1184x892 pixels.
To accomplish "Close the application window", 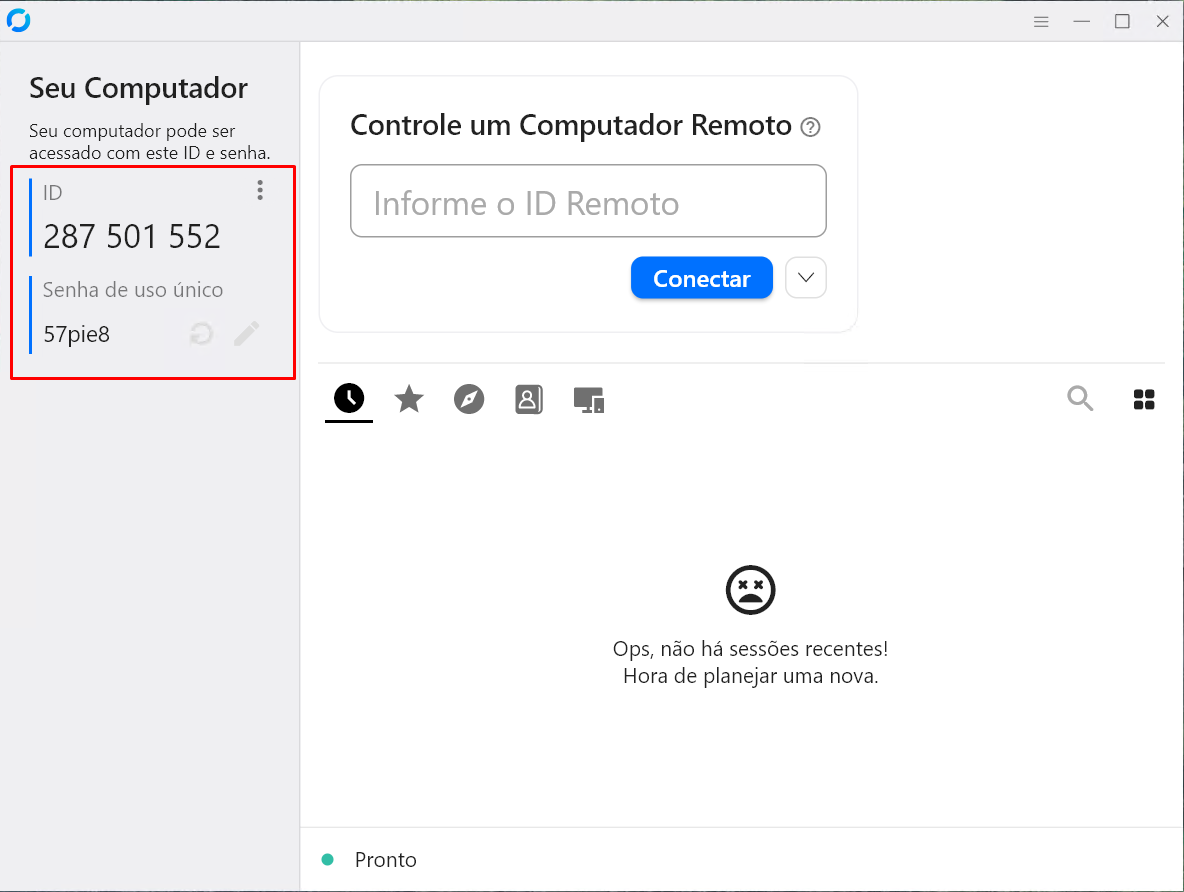I will pos(1163,22).
